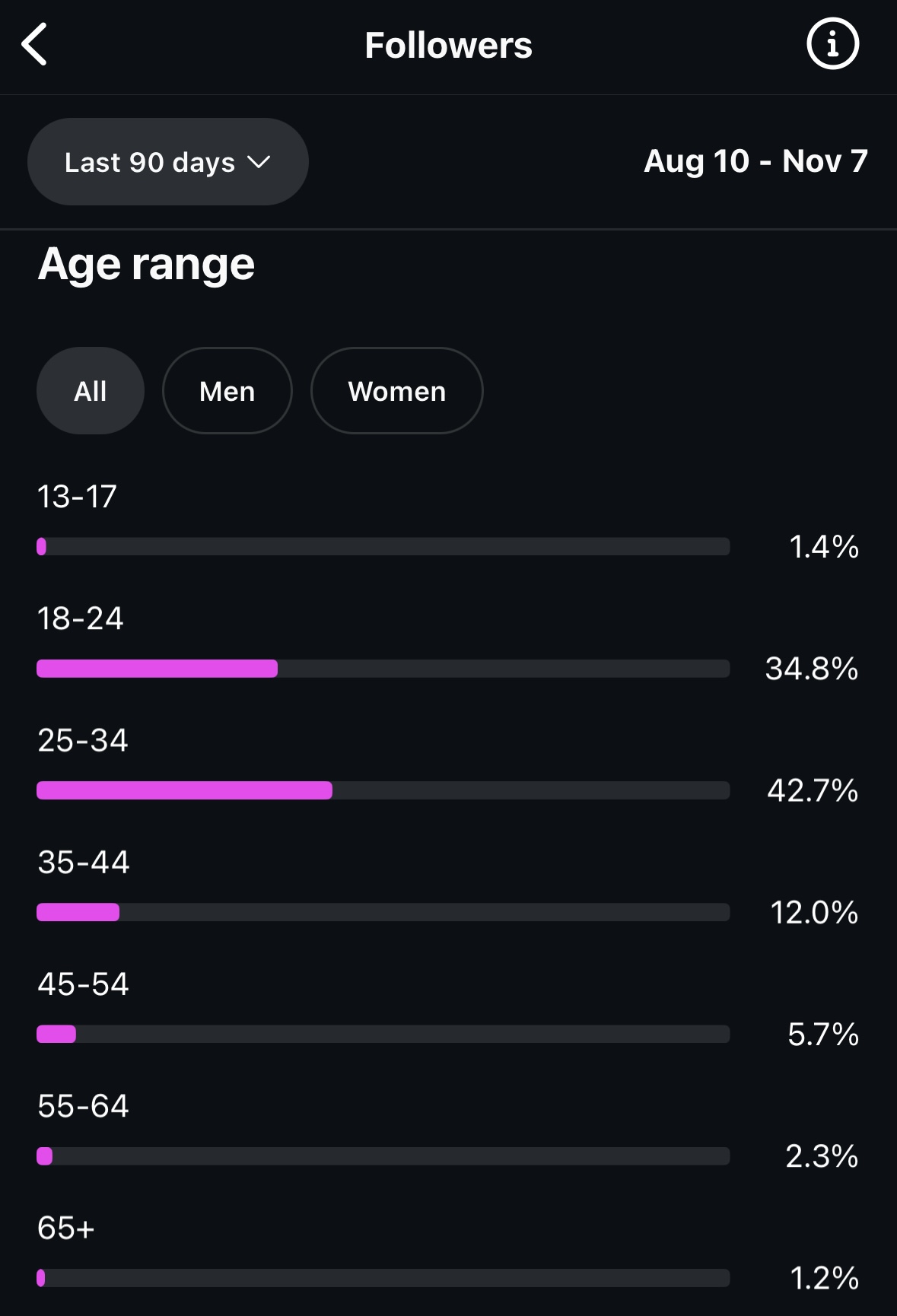
Task: Tap the 12.0% percentage value
Action: [x=814, y=912]
